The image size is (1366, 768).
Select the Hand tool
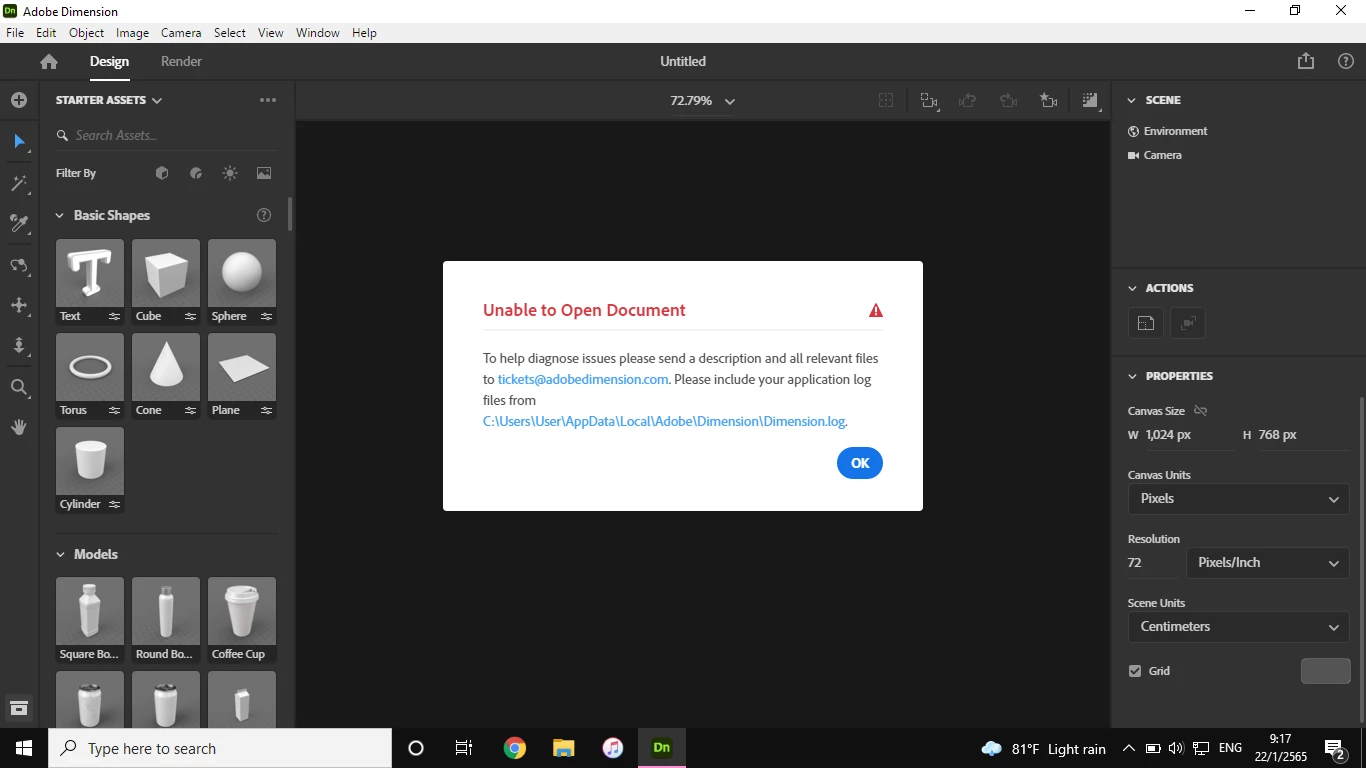19,427
